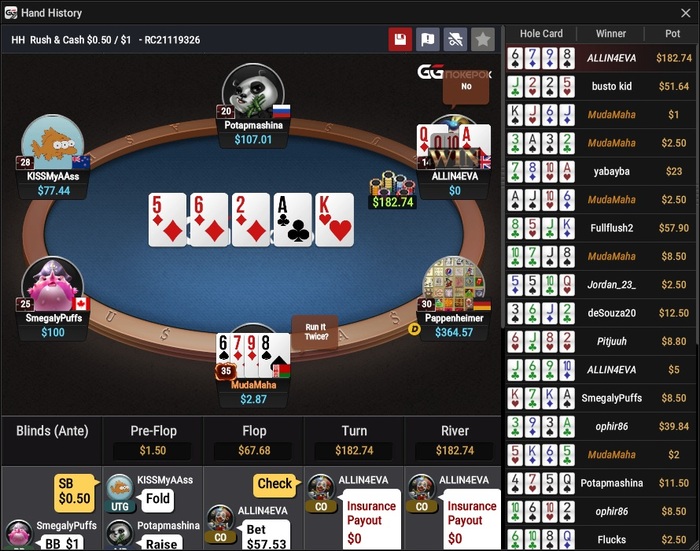This screenshot has height=551, width=700.
Task: Click SmegalyPuffs pink pirate avatar
Action: pyautogui.click(x=53, y=284)
